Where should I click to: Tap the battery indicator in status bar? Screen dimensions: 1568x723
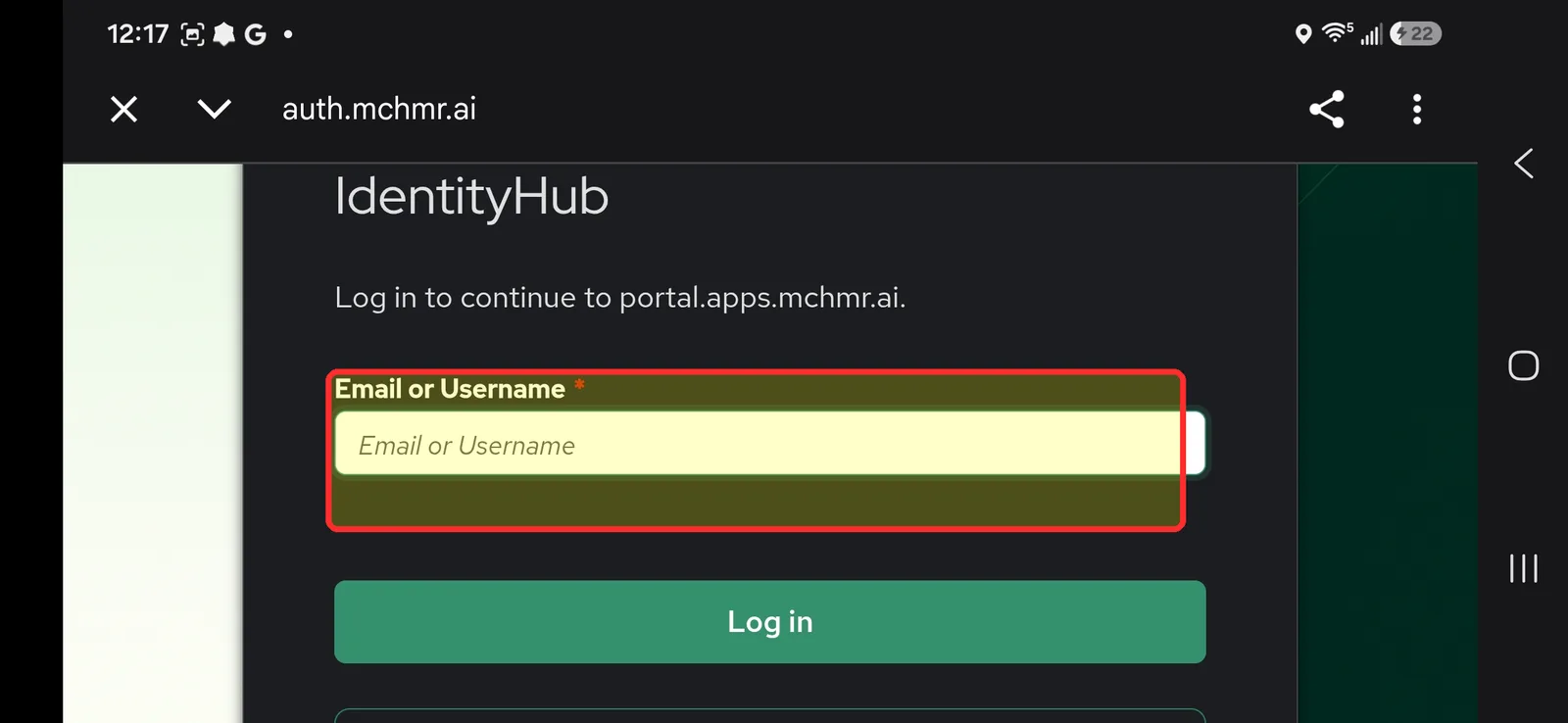pos(1416,34)
